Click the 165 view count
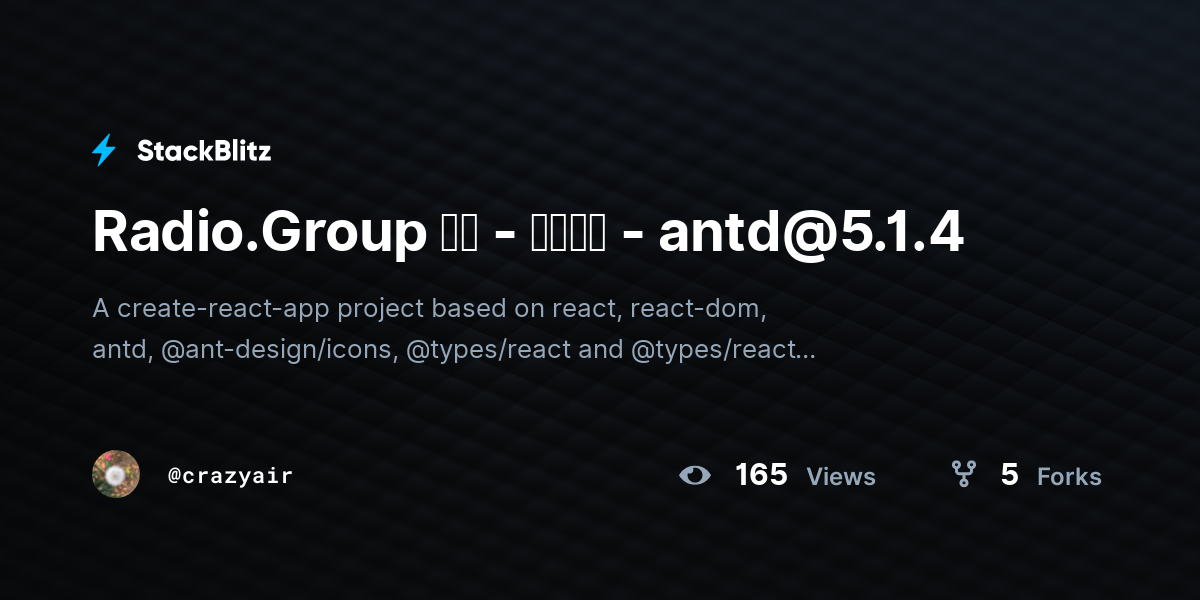 pos(761,475)
